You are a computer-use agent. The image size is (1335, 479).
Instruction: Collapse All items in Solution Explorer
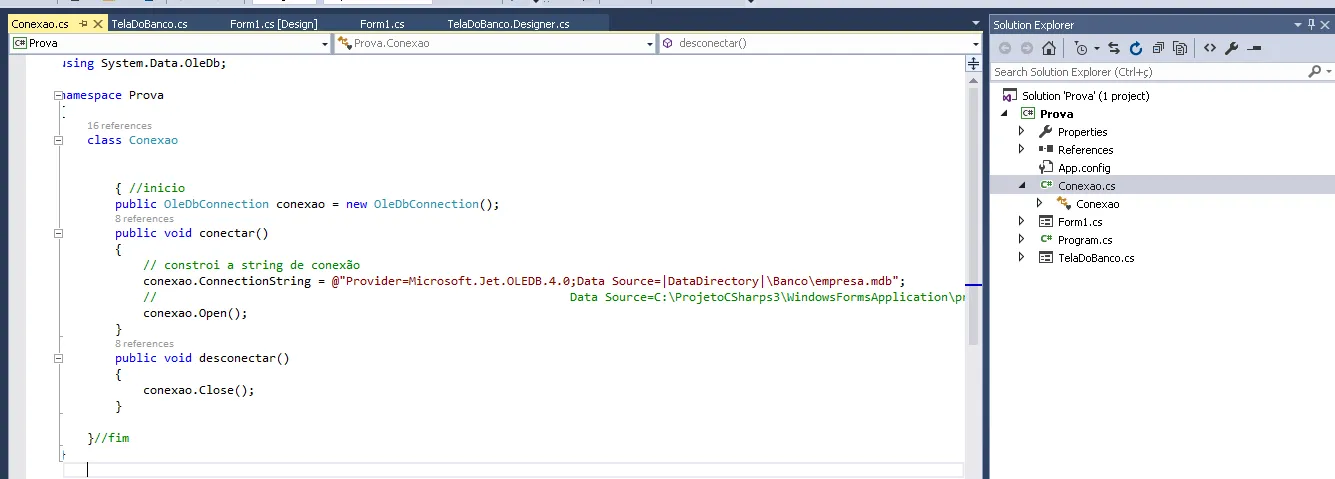1158,48
